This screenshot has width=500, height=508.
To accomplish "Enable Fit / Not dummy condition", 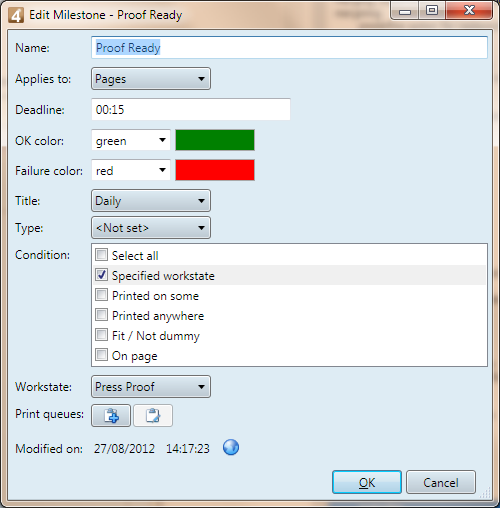I will 101,335.
